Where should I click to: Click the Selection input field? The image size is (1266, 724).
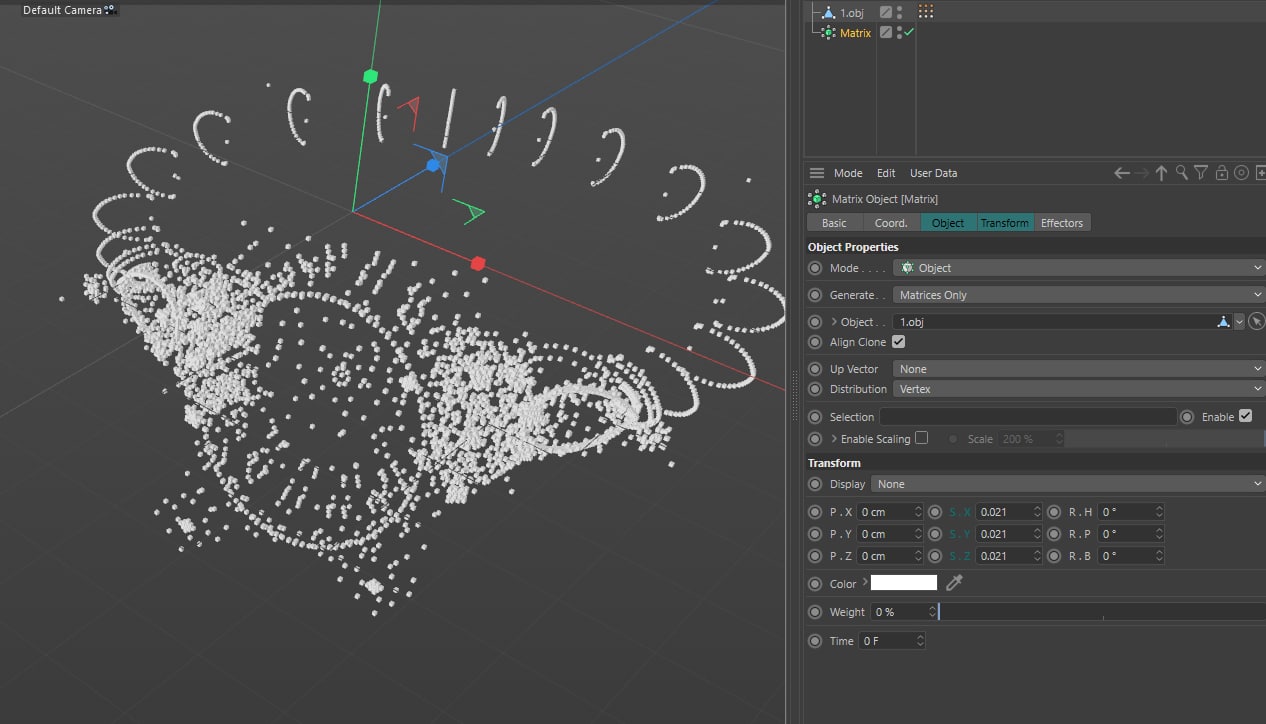coord(1028,416)
